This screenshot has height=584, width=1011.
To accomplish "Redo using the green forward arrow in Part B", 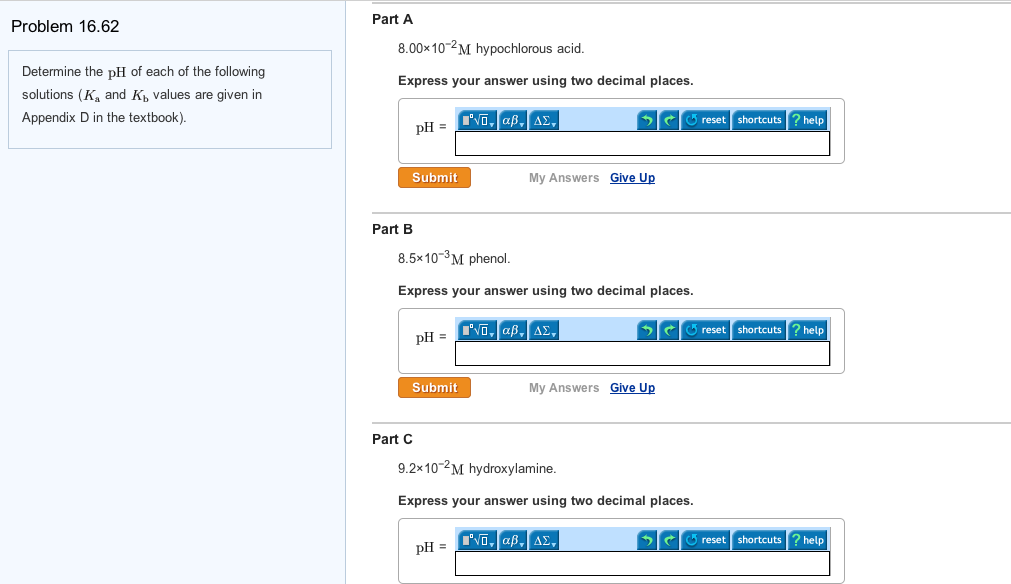I will [x=669, y=329].
